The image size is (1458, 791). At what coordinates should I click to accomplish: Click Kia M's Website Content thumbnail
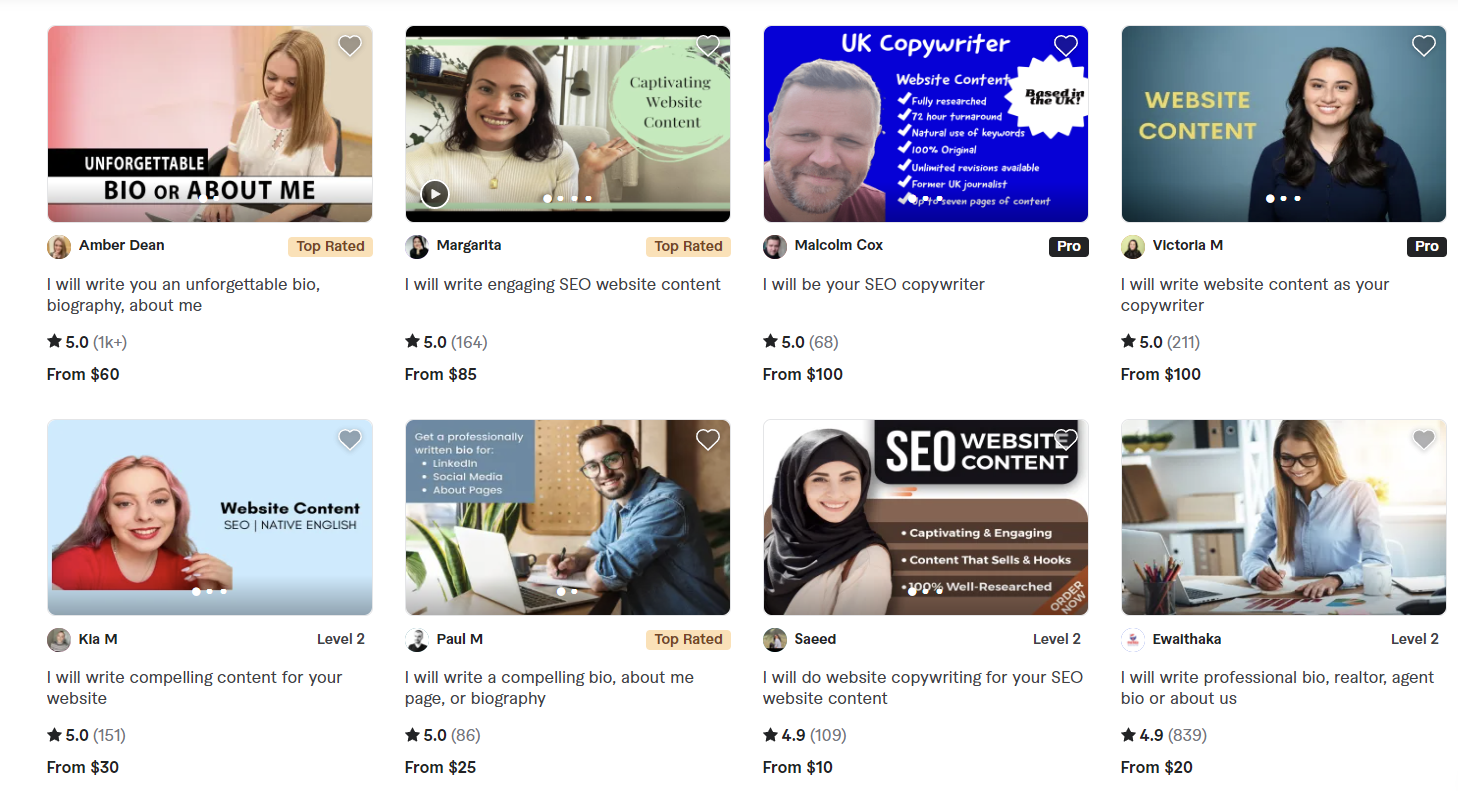point(210,517)
